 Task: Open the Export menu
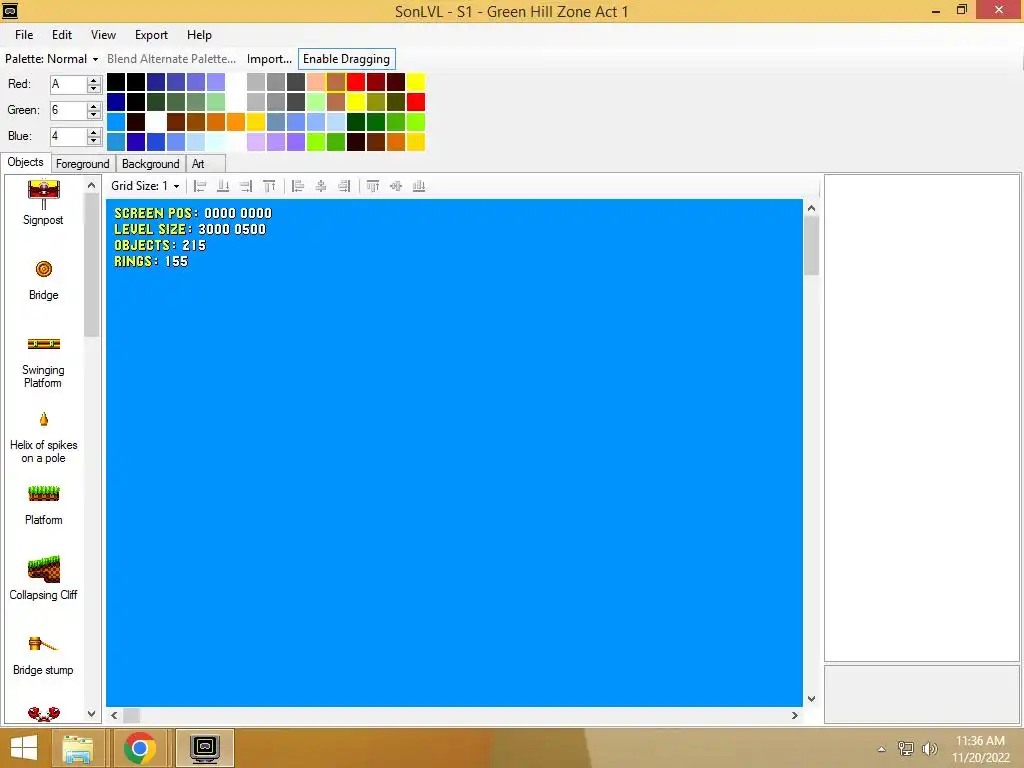click(x=152, y=35)
